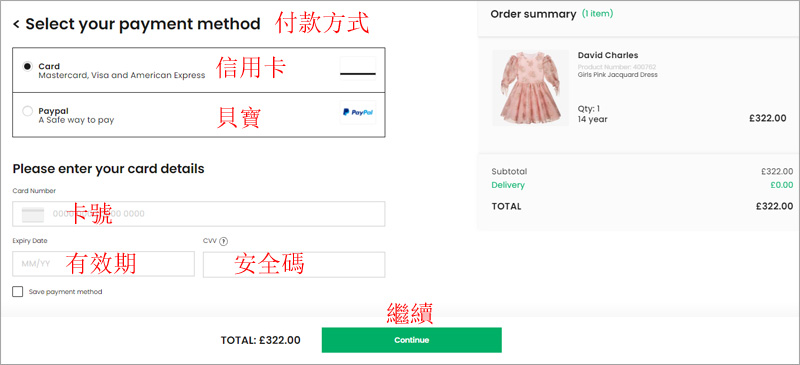Click the card icon in the Card Number field
The image size is (800, 365).
[33, 214]
